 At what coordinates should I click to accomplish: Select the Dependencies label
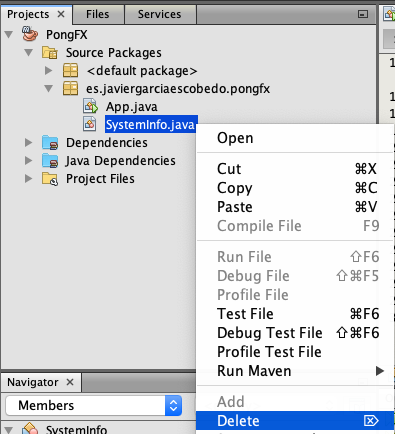point(107,143)
